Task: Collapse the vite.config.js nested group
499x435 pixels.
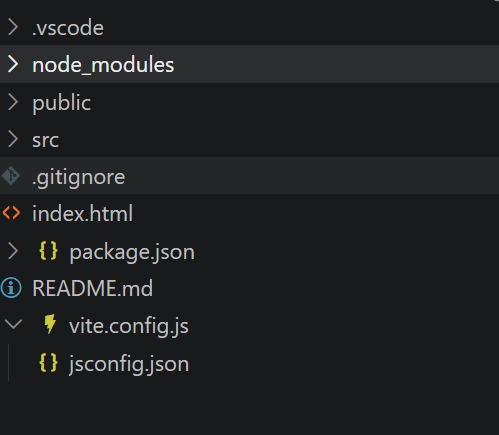Action: point(13,324)
